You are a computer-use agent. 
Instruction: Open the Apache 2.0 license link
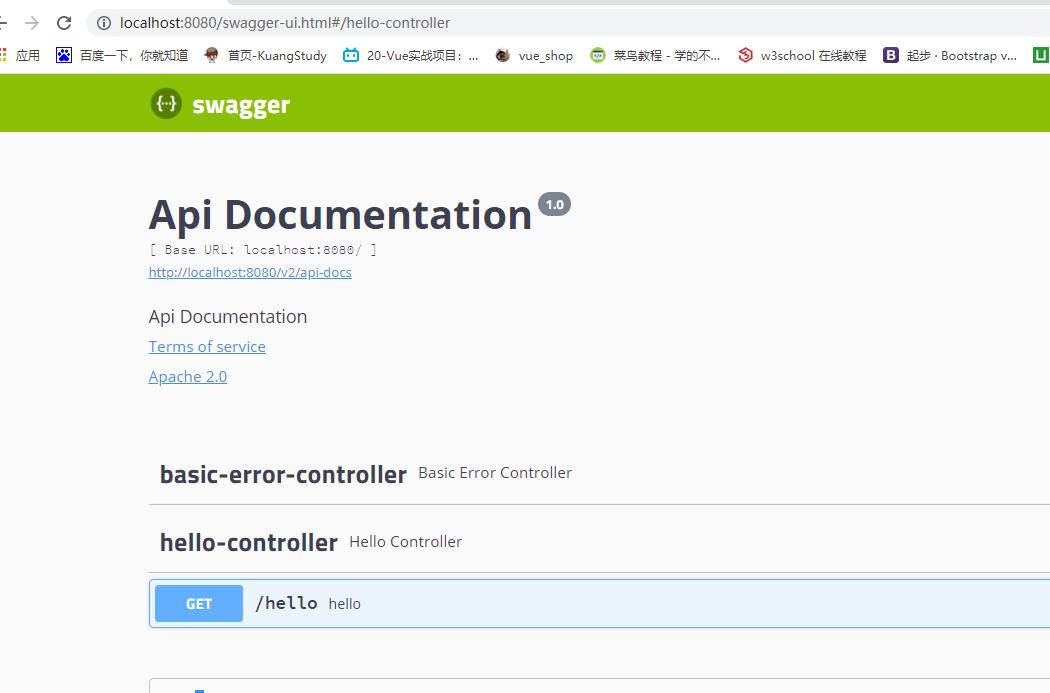click(188, 377)
